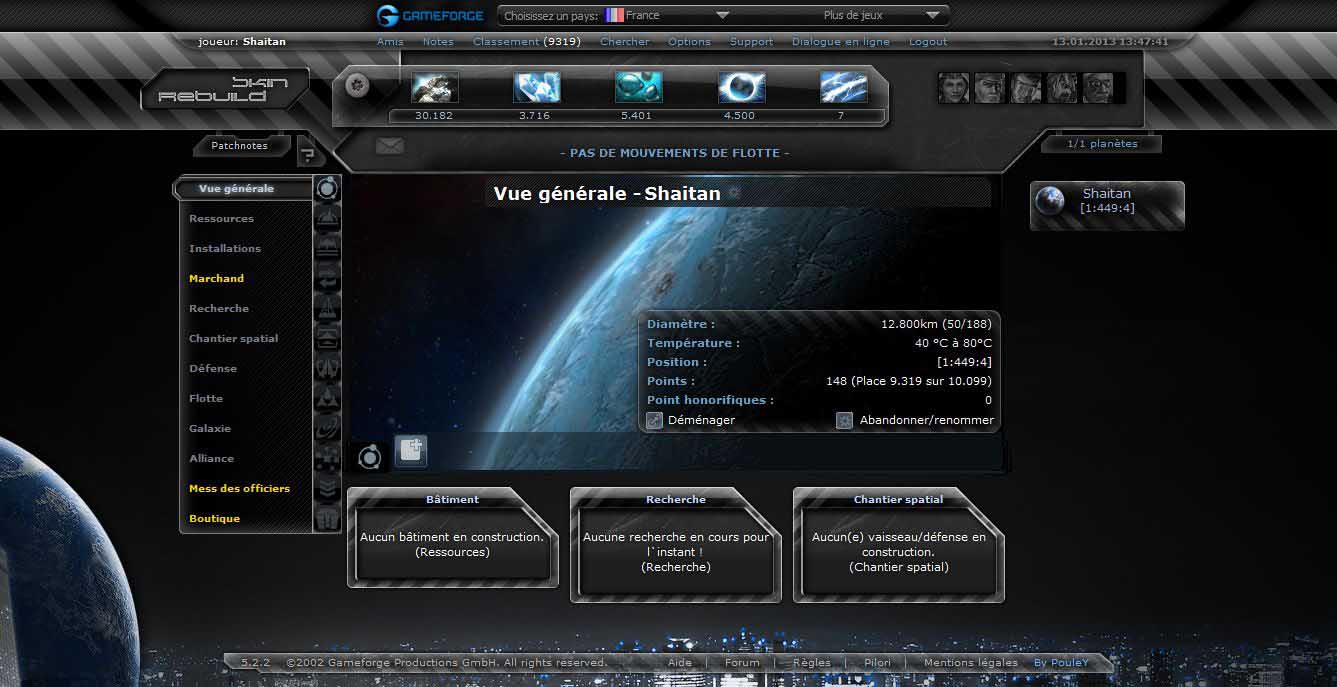Click the note-plus icon below planet image
This screenshot has width=1337, height=687.
click(x=411, y=451)
